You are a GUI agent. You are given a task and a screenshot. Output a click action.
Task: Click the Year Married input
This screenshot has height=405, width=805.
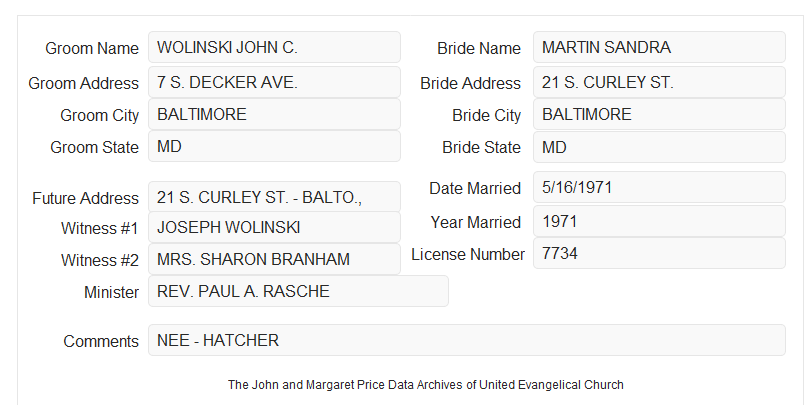tap(659, 221)
